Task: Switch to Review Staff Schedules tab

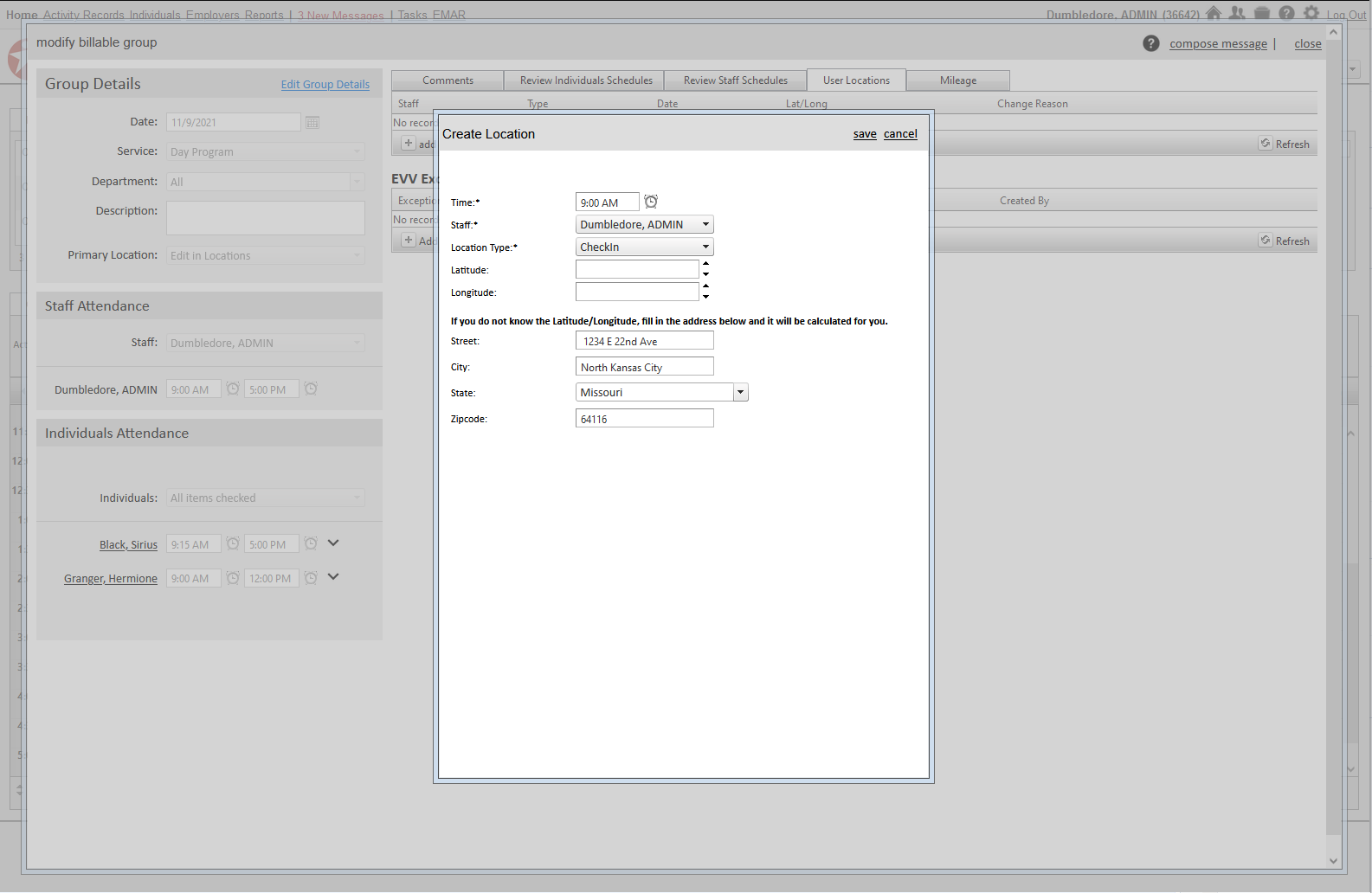Action: click(736, 80)
